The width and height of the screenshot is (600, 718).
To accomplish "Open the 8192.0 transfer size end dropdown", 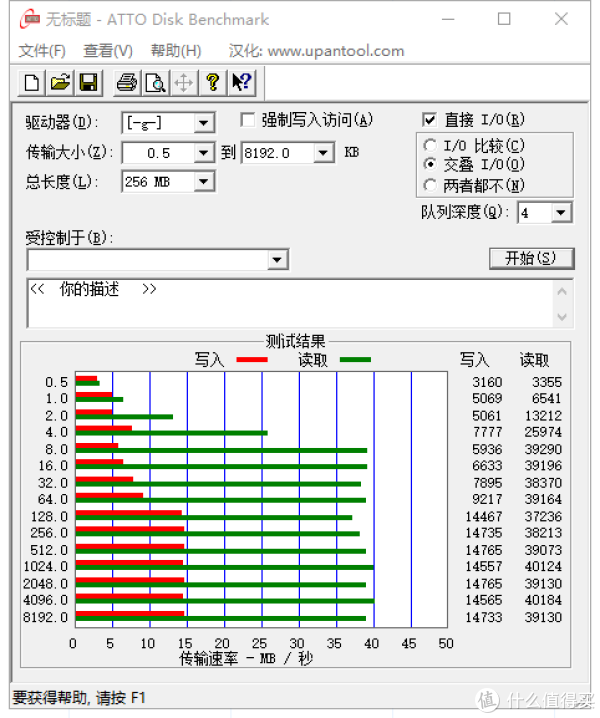I will point(323,152).
